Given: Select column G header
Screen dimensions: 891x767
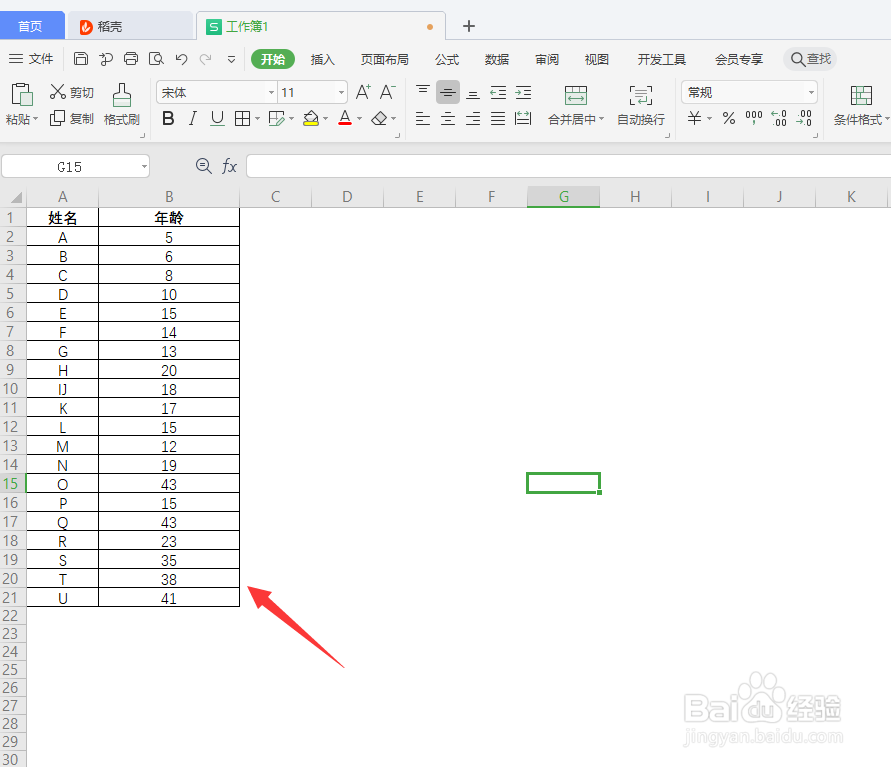Looking at the screenshot, I should pos(564,197).
